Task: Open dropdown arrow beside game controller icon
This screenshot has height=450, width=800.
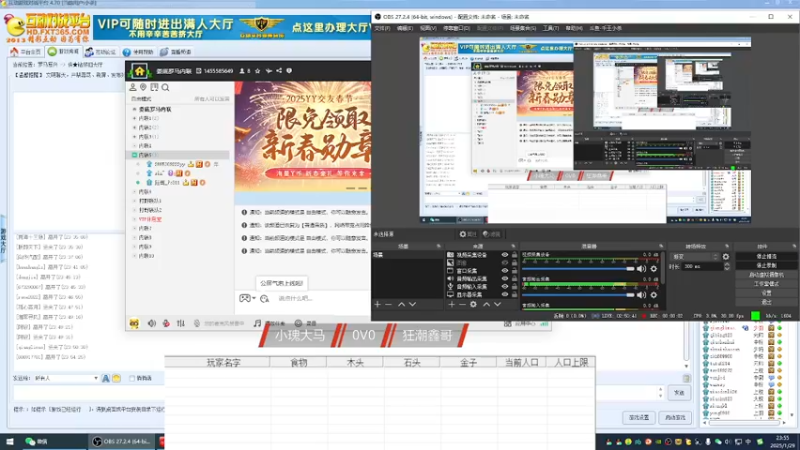Action: pos(254,298)
